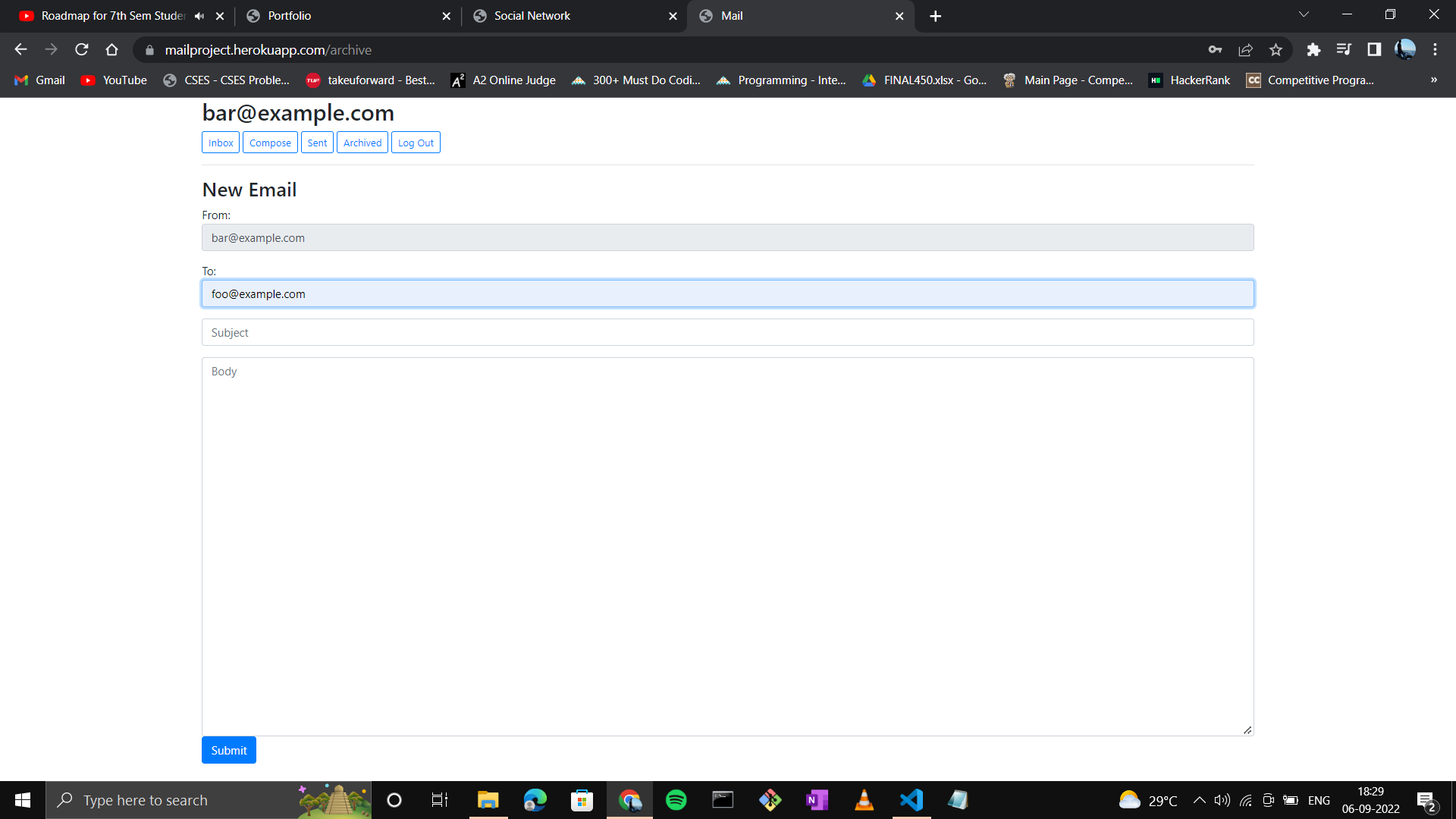This screenshot has width=1456, height=819.
Task: Expand the bookmarks overflow chevron
Action: (x=1434, y=80)
